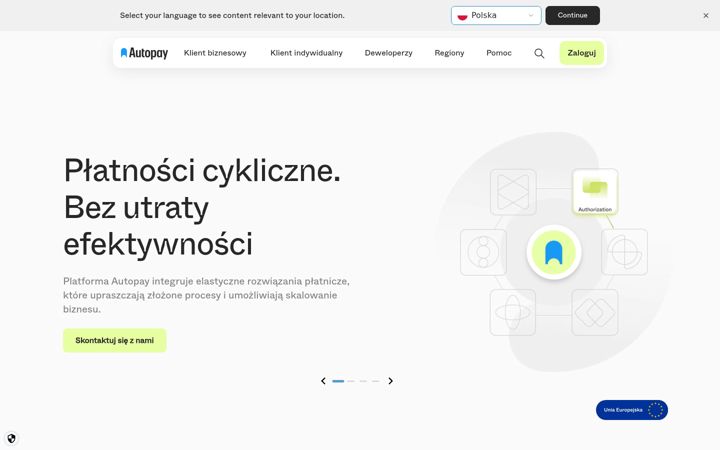Screen dimensions: 720x450
Task: Click Skontaktuj się z nami button
Action: click(114, 340)
